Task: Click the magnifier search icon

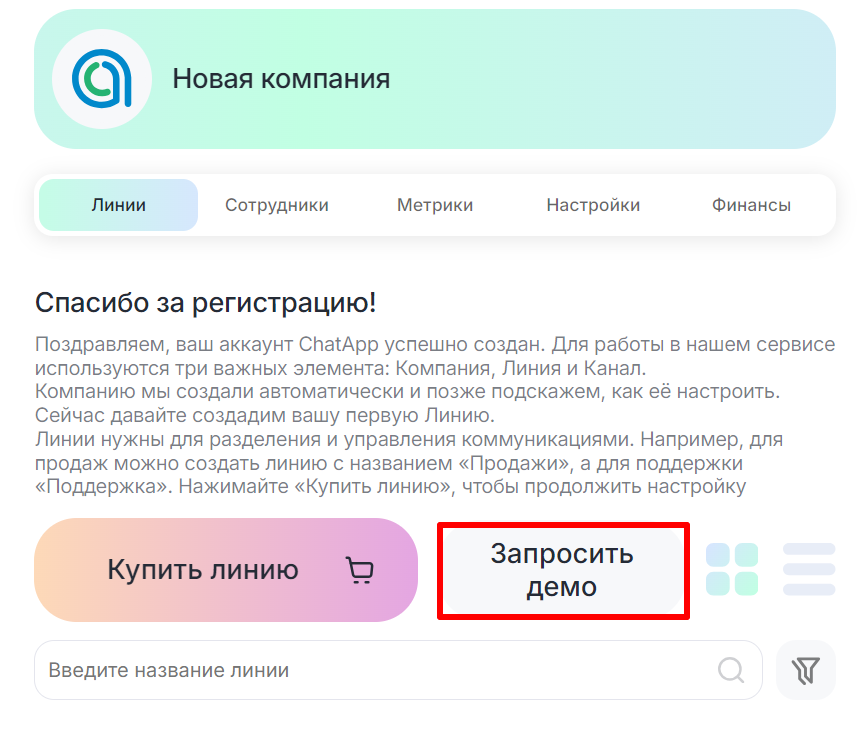Action: (x=731, y=670)
